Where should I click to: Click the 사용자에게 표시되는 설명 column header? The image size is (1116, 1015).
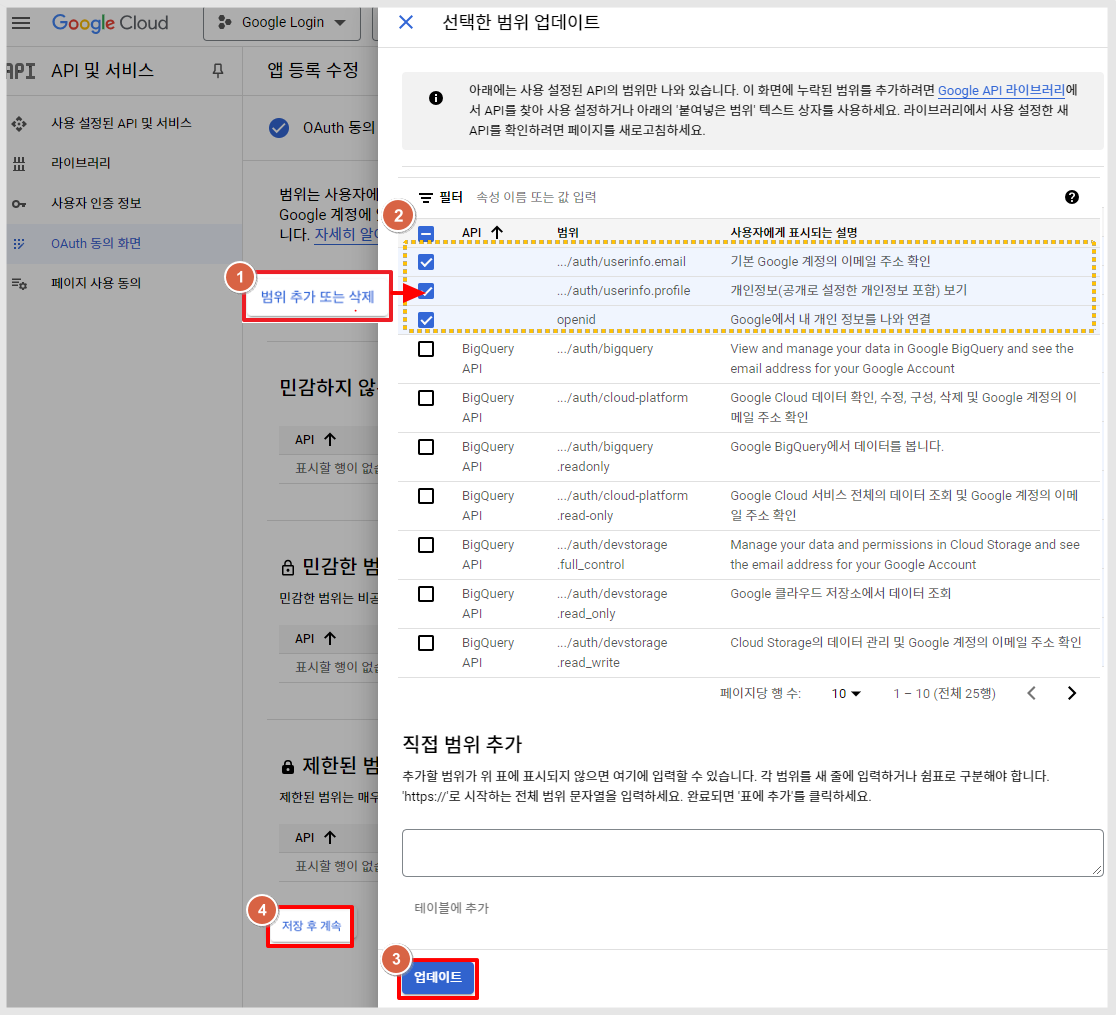point(794,233)
